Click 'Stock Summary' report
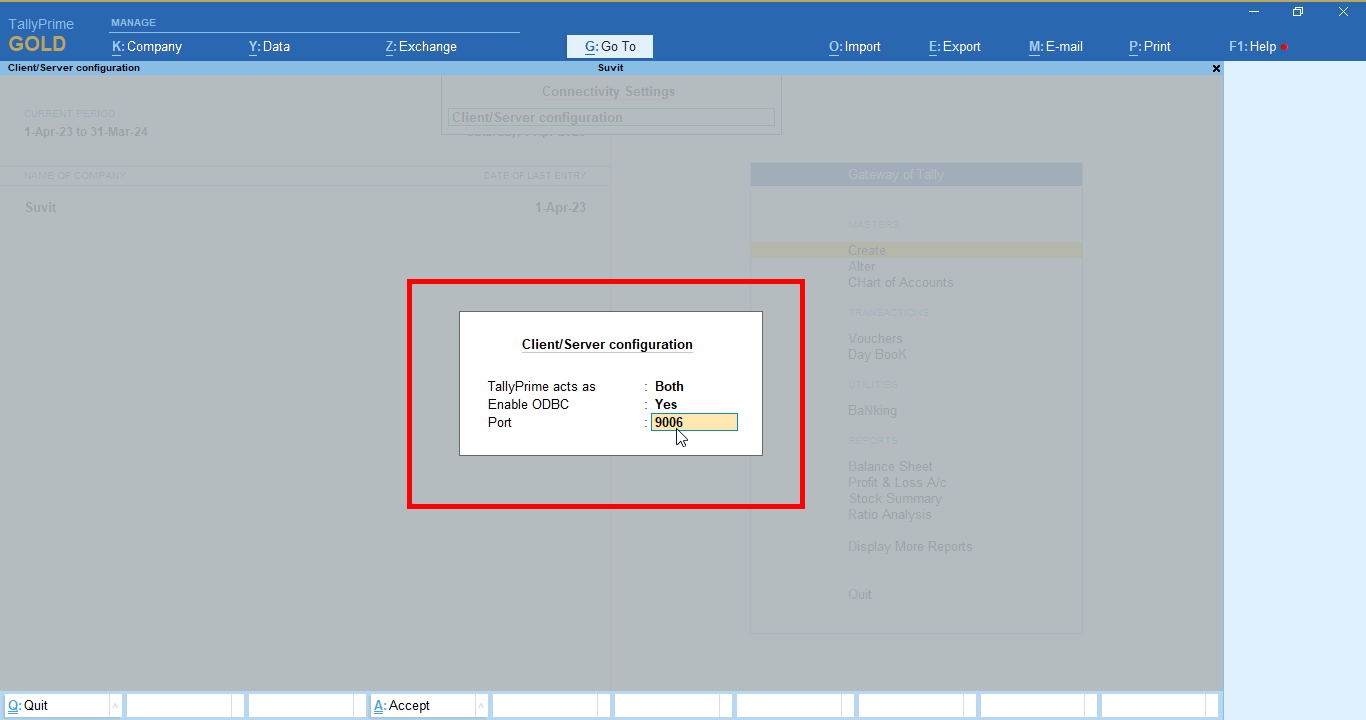1366x720 pixels. (x=895, y=498)
